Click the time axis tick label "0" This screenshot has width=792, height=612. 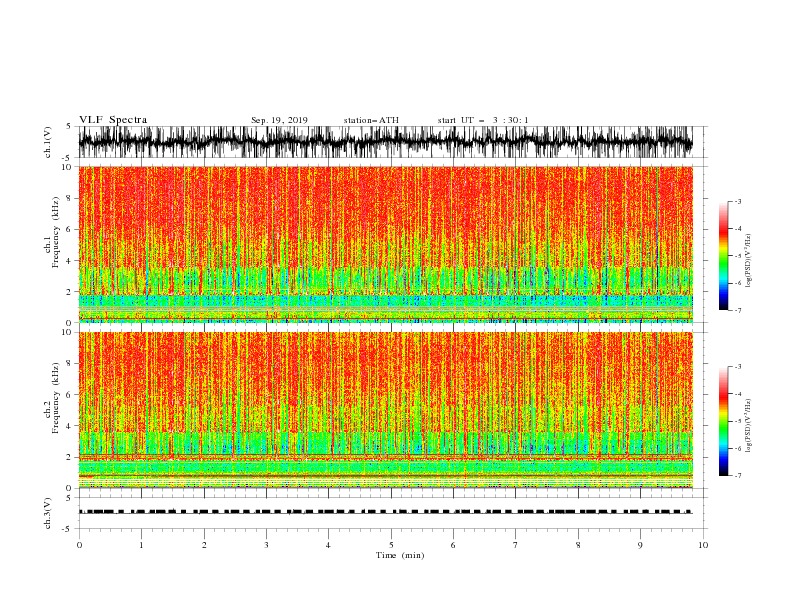point(79,545)
